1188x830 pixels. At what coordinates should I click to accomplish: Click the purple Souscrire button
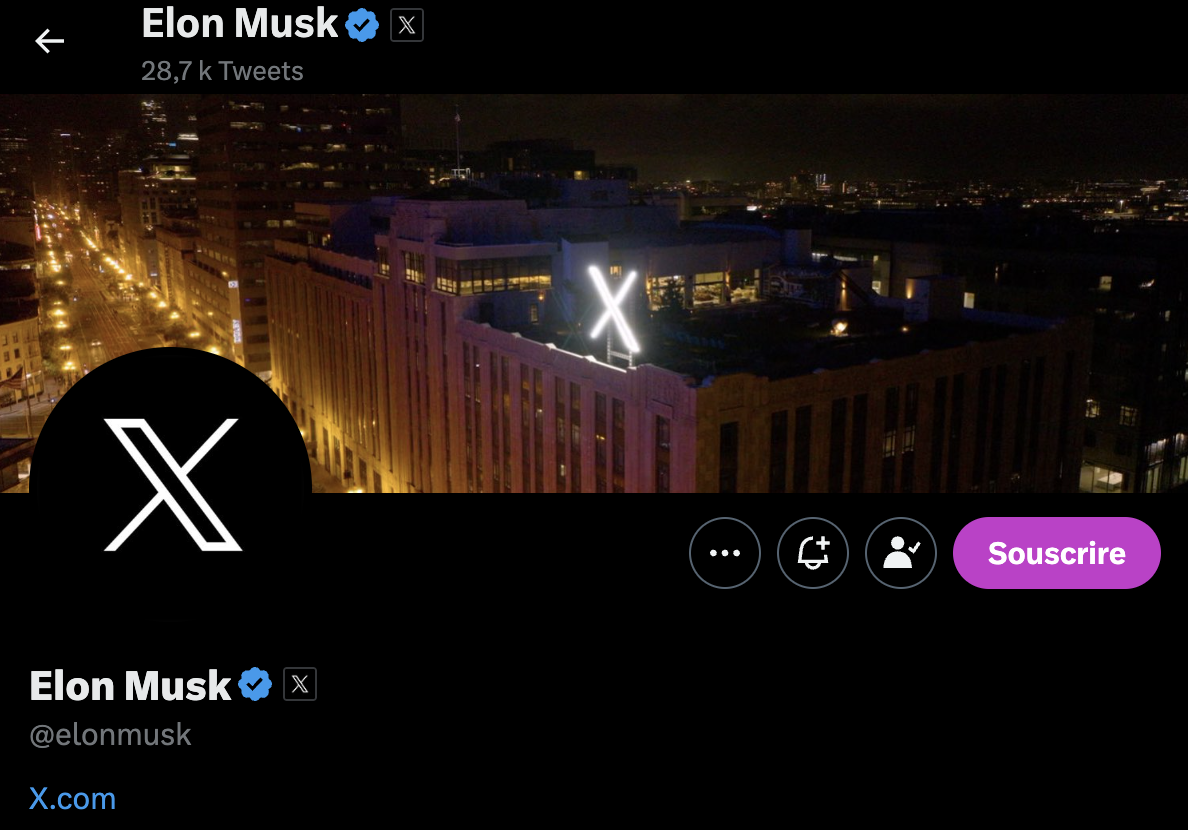1056,553
